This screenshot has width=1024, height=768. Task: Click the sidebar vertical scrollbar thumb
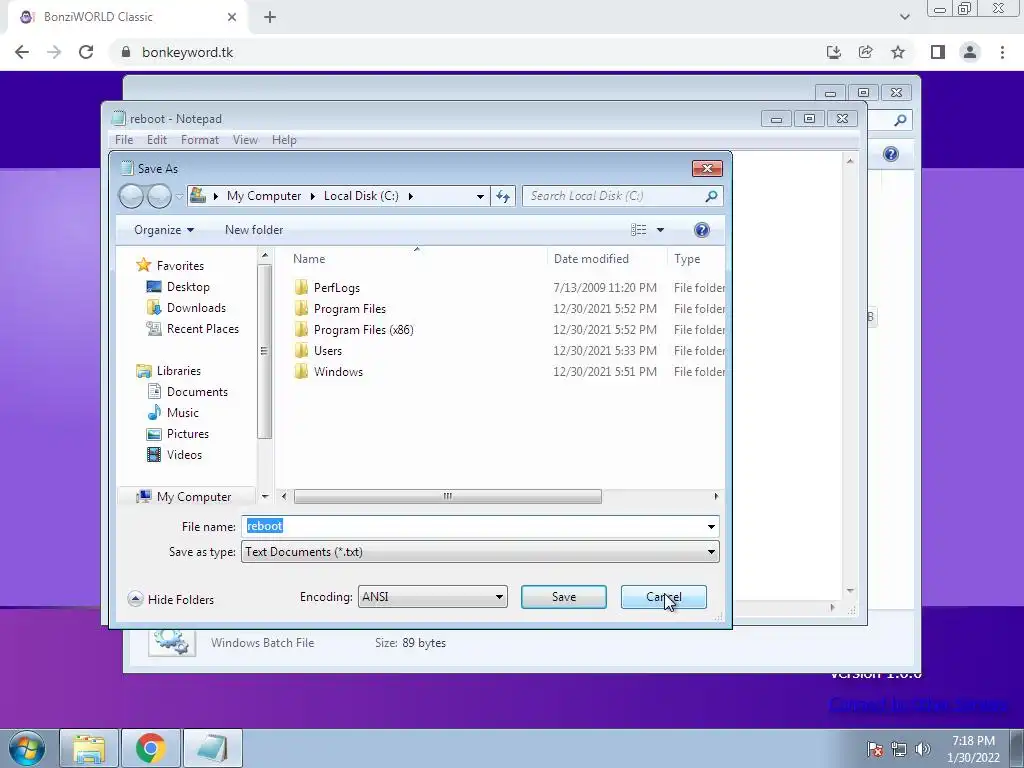264,351
